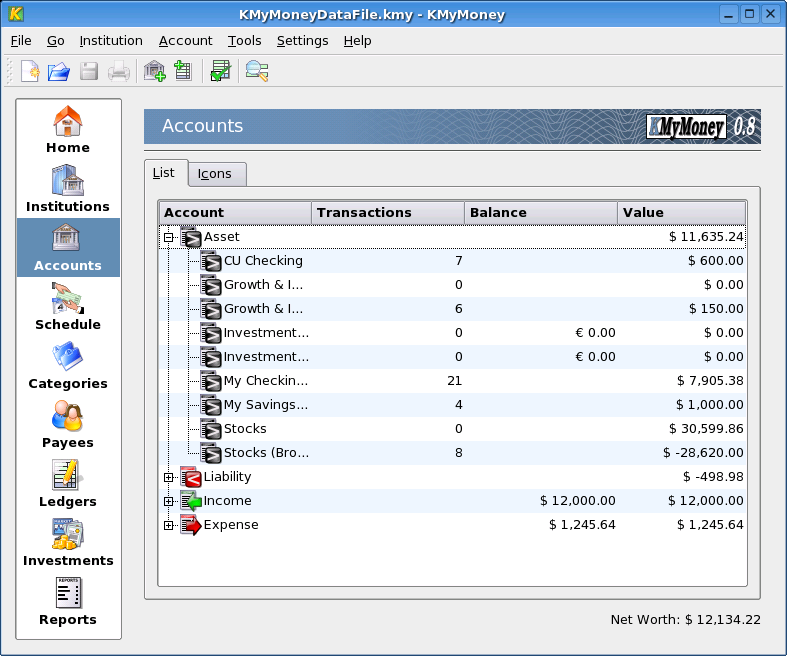Open the Schedule view
This screenshot has height=656, width=787.
click(x=68, y=306)
